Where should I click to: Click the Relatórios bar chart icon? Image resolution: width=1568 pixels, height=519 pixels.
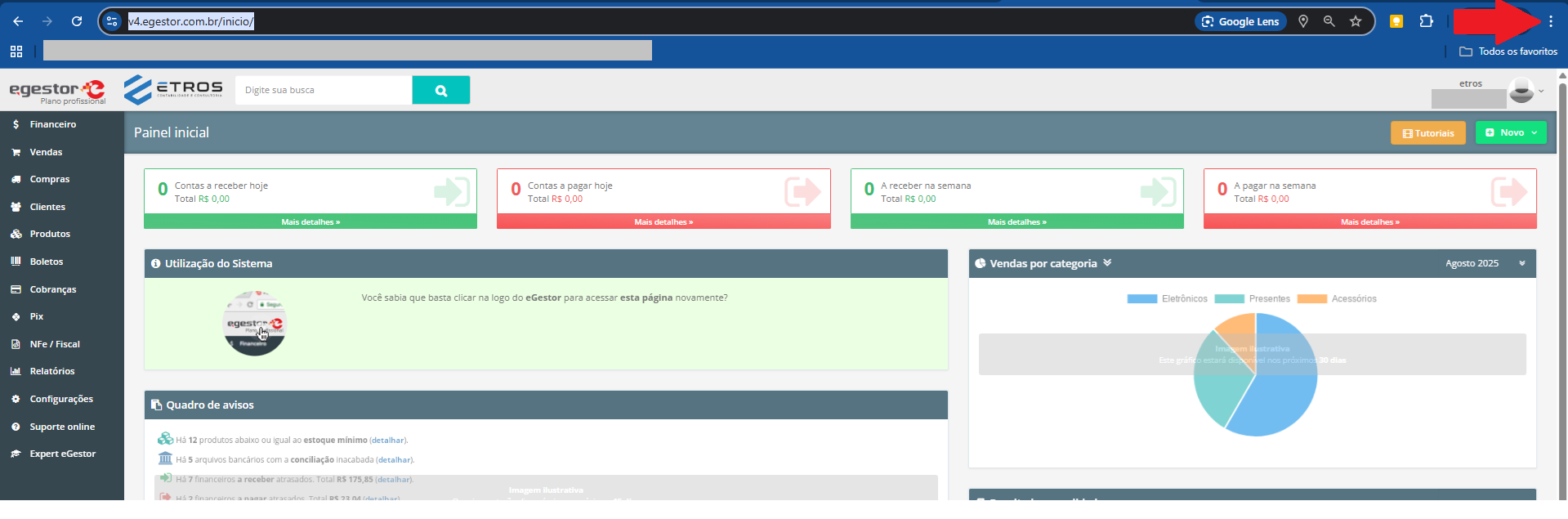[16, 371]
